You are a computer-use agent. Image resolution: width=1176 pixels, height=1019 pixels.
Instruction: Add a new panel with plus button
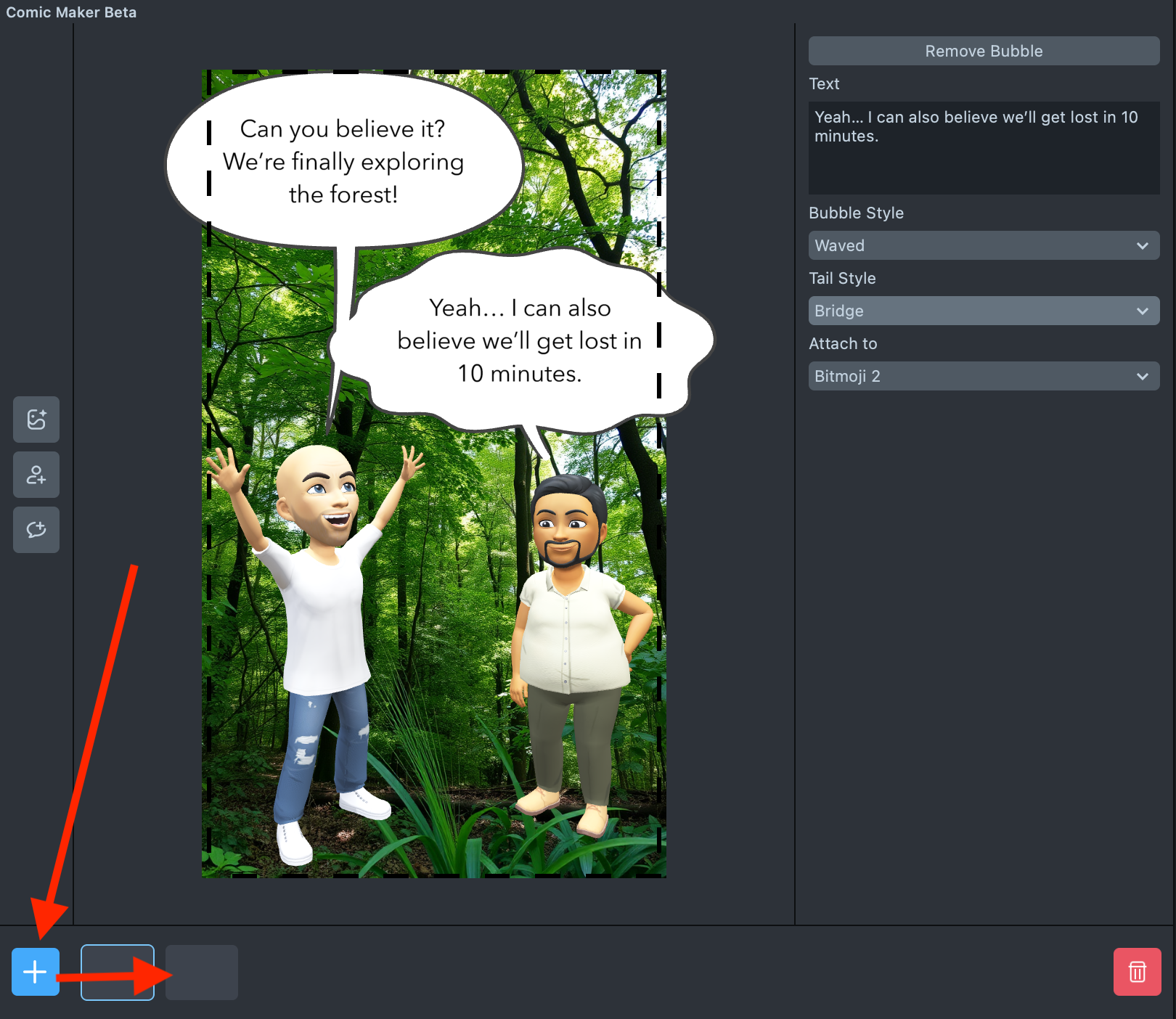(36, 971)
